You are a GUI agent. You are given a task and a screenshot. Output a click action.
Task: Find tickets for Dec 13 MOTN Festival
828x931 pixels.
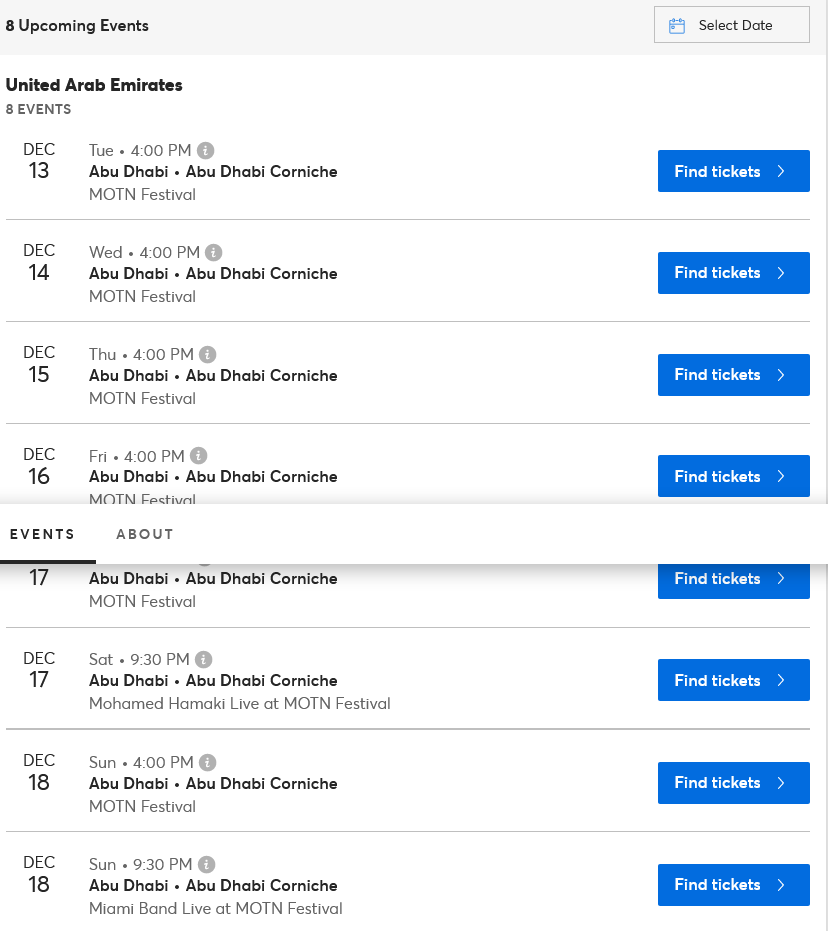tap(734, 171)
